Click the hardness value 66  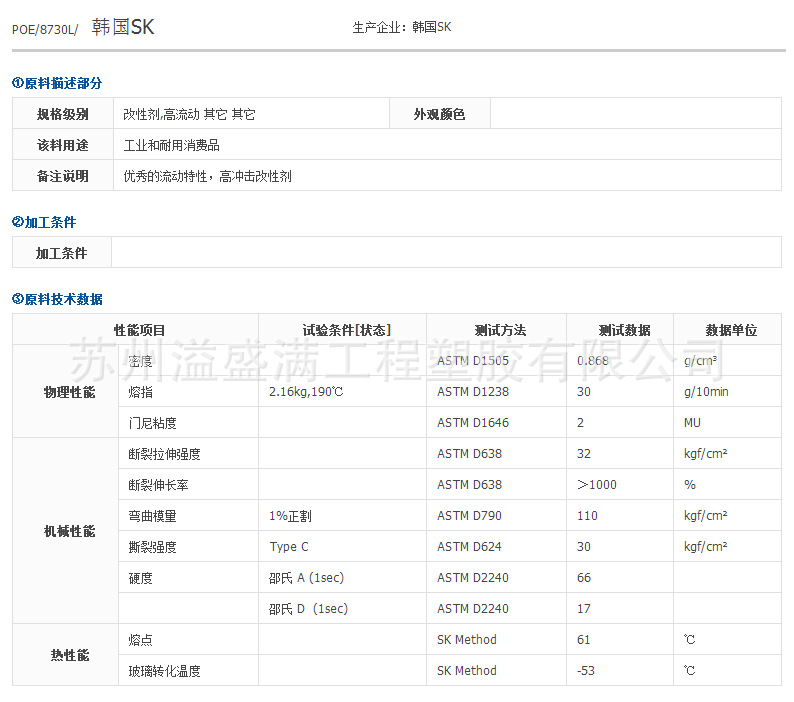pyautogui.click(x=584, y=577)
